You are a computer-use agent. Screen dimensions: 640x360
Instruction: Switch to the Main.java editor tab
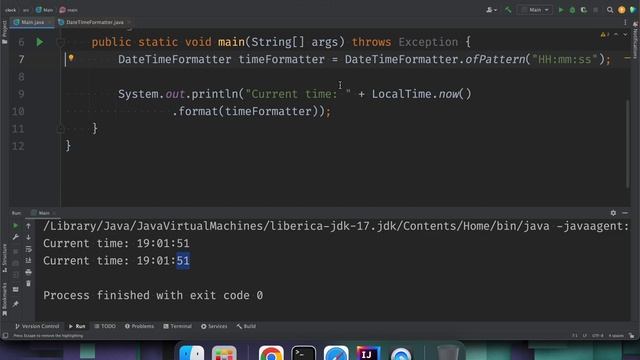32,22
